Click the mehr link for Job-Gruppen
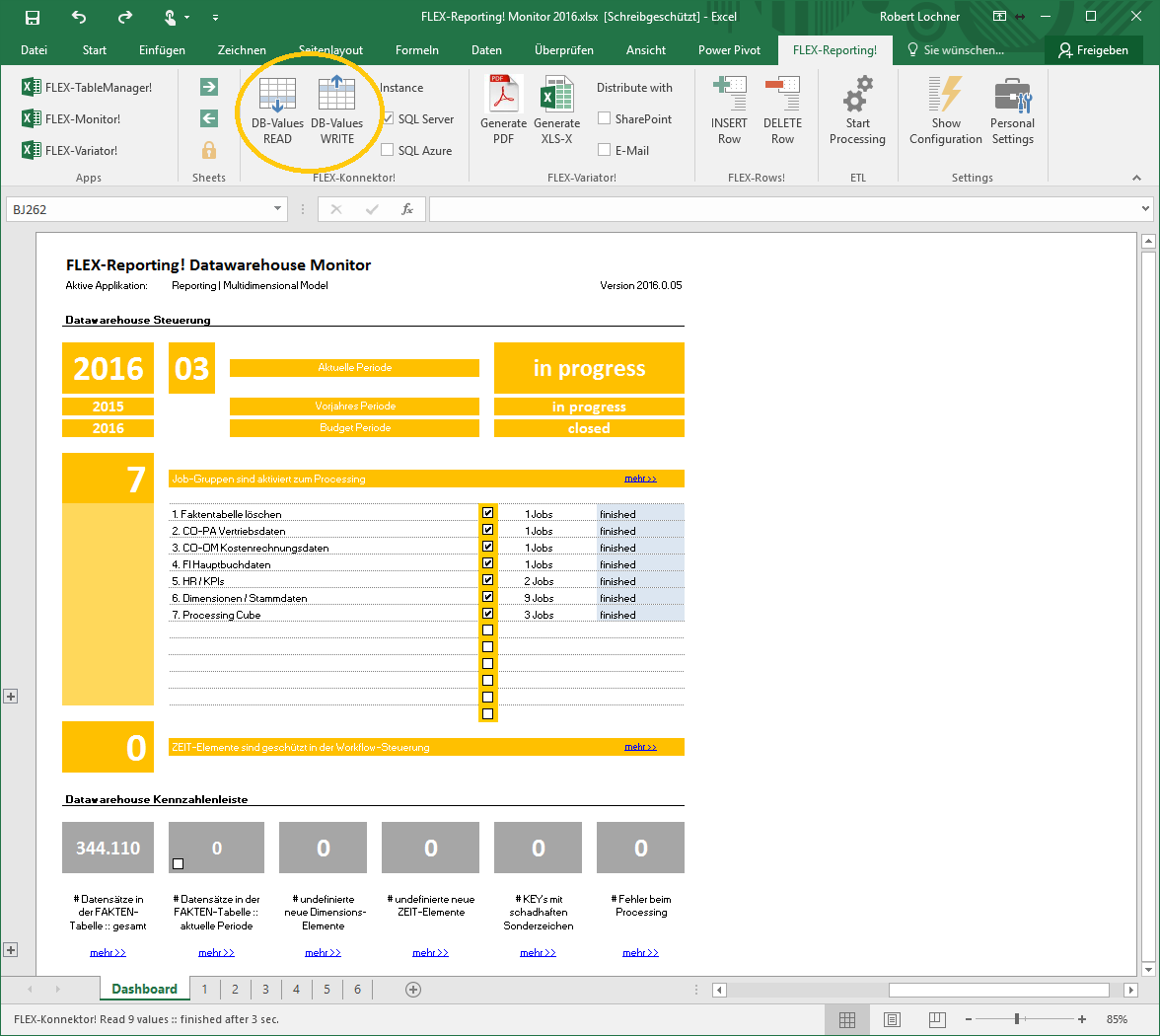 (640, 479)
